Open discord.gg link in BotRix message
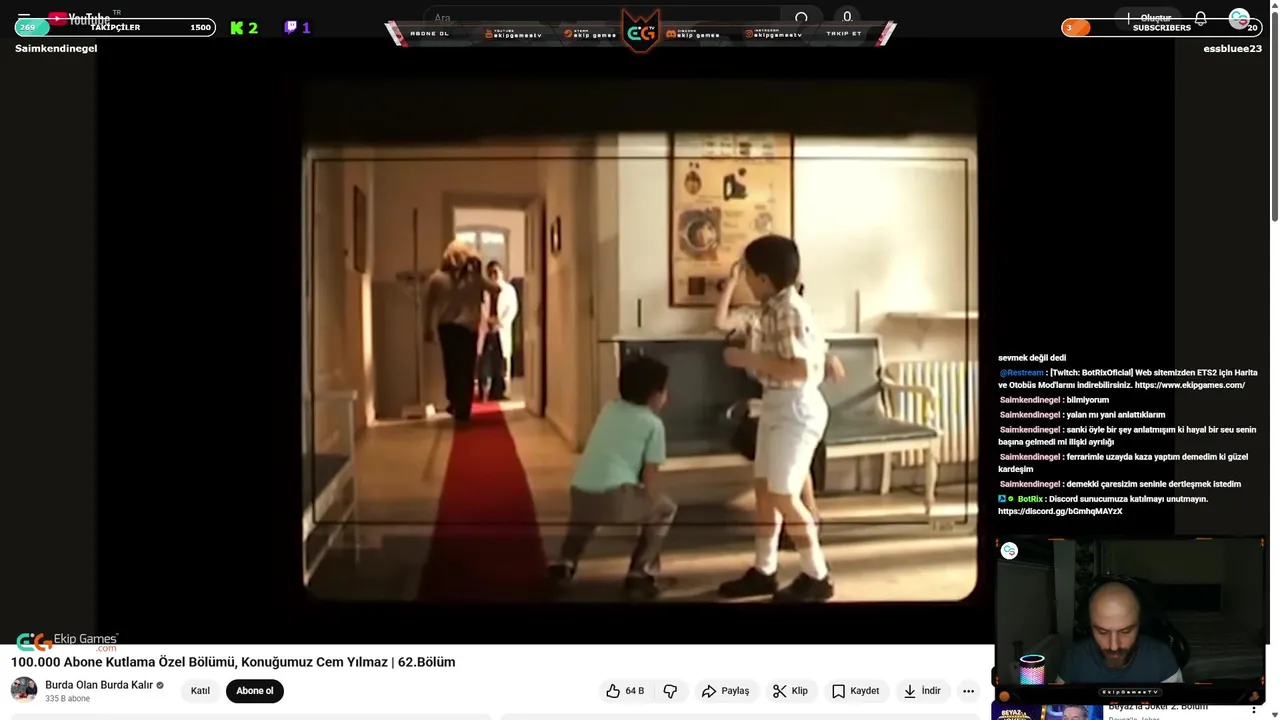Screen dimensions: 1280x720 (1060, 511)
